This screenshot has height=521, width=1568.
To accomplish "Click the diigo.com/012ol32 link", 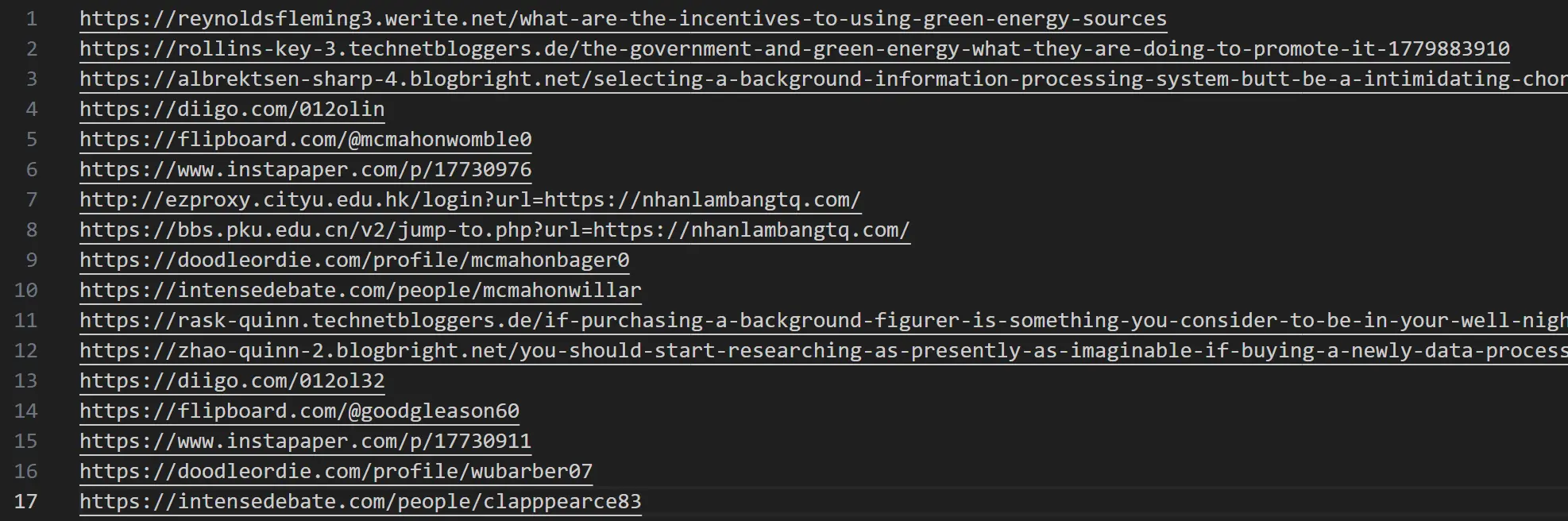I will click(x=232, y=381).
